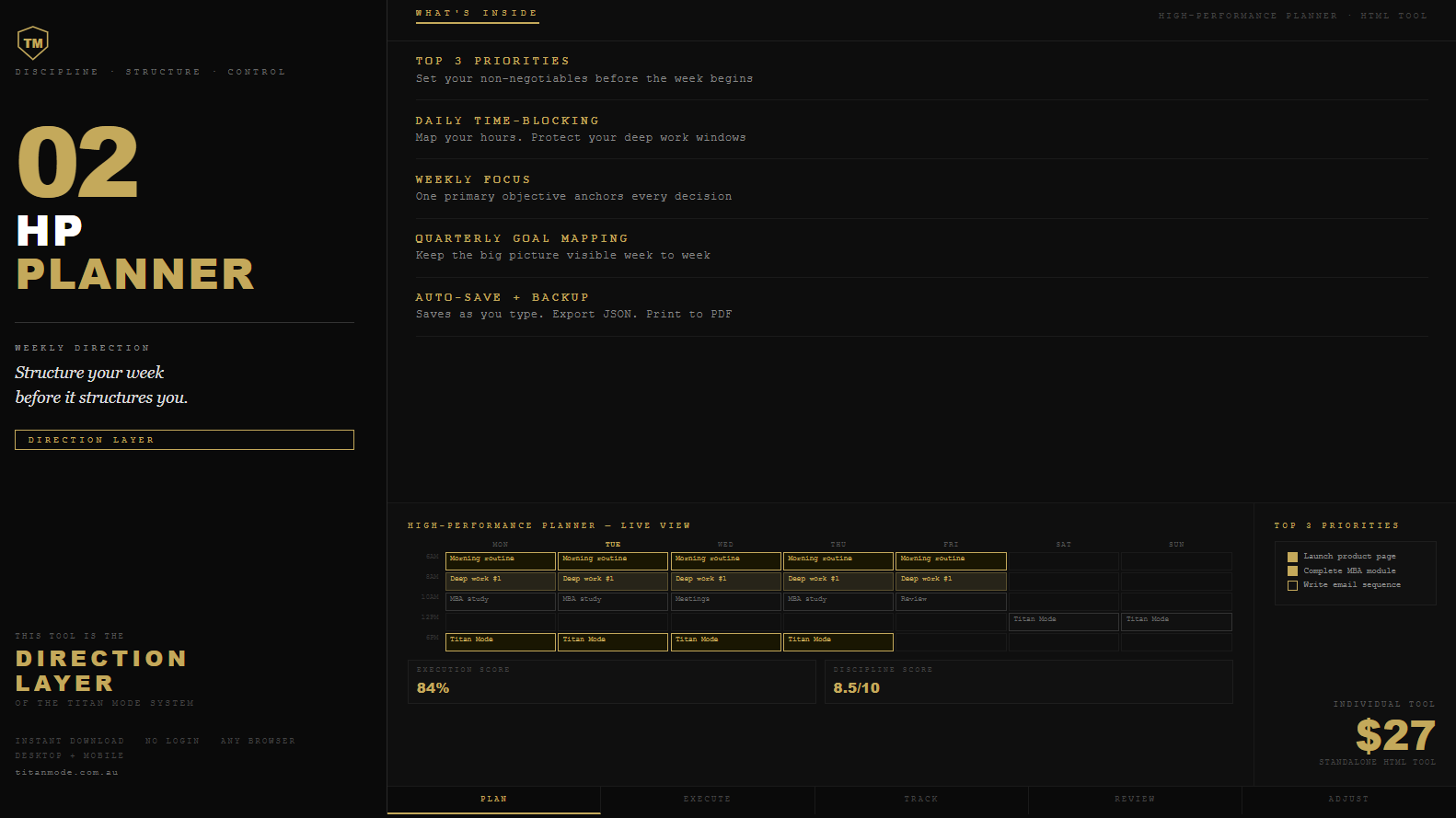Click the Auto-Save + Backup heading

pos(503,297)
